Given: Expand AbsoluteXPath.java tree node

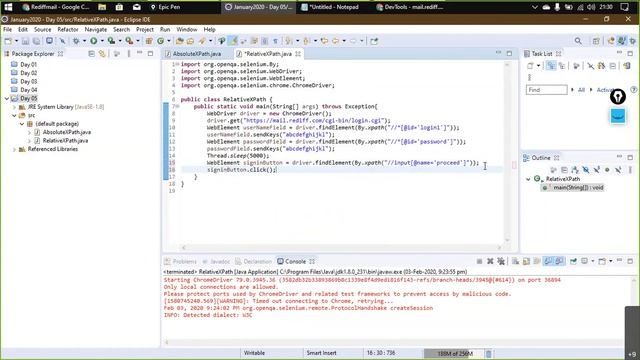Looking at the screenshot, I should tap(29, 132).
